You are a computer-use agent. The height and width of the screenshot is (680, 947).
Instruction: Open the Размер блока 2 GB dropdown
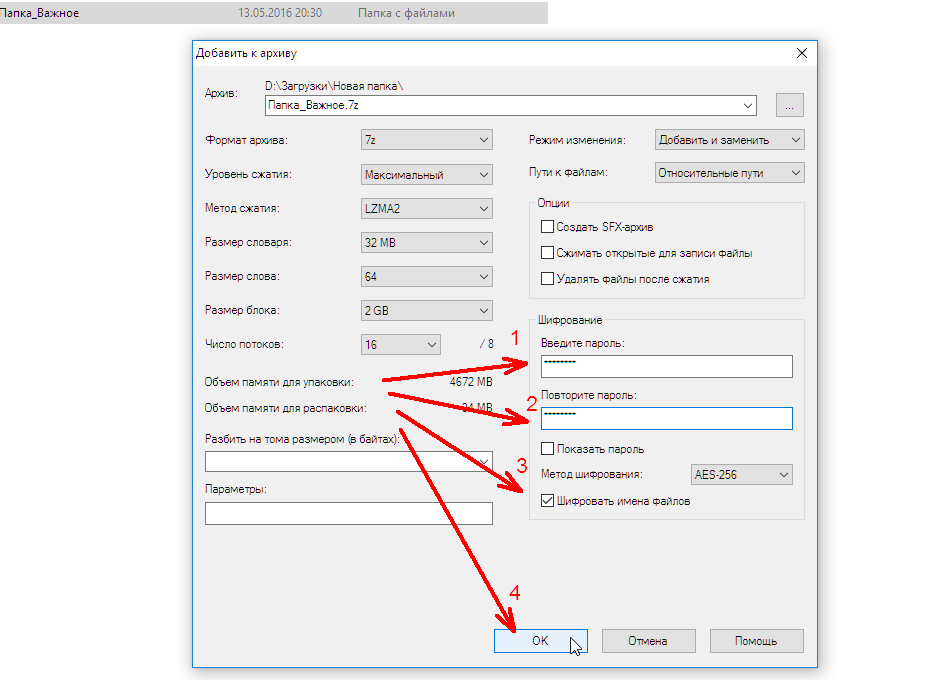coord(426,310)
